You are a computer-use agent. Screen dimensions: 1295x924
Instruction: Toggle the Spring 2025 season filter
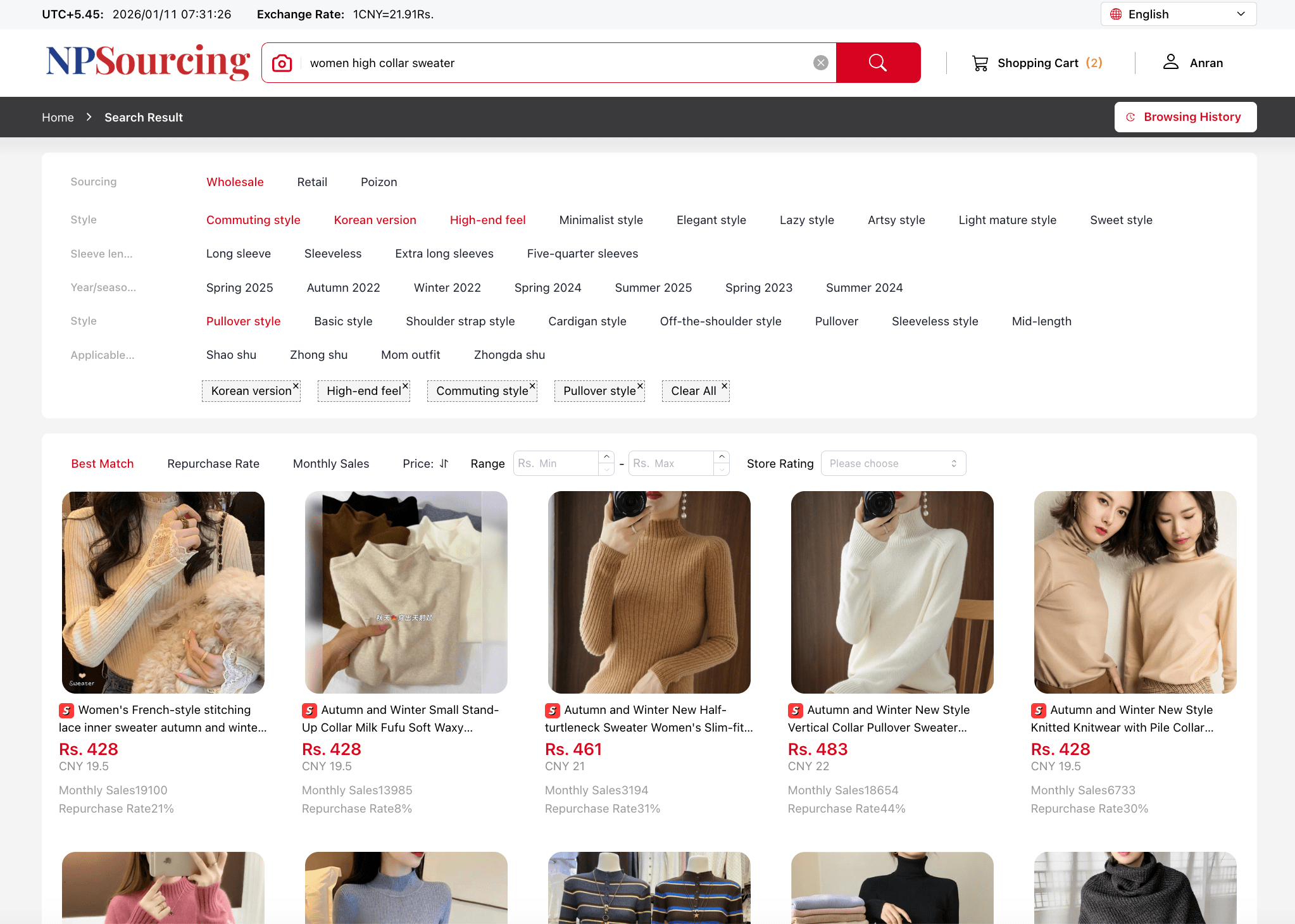pos(239,287)
